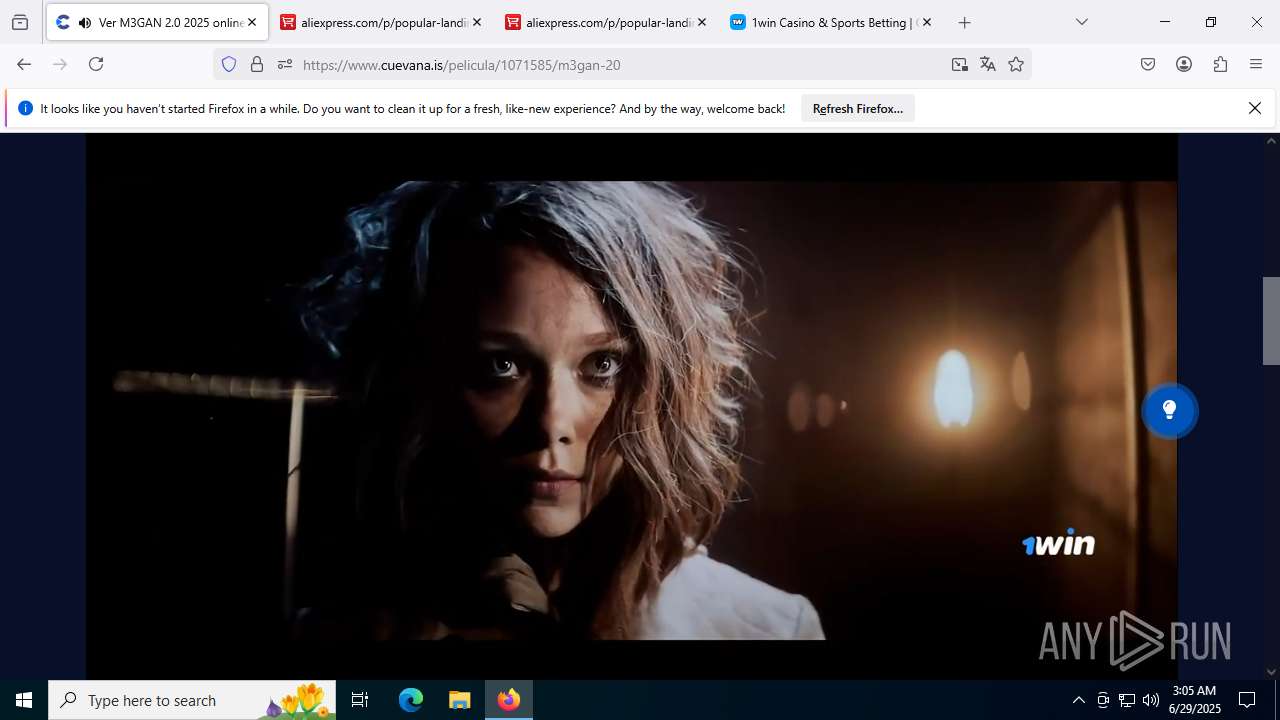Screen dimensions: 1280x720
Task: View site security lock information
Action: 257,64
